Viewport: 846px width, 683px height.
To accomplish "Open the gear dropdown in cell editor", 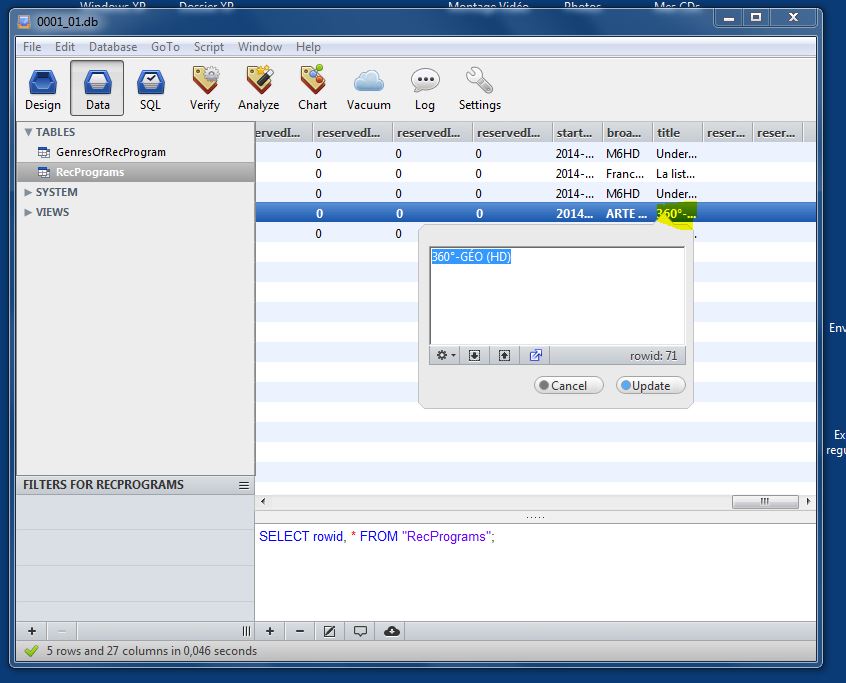I will (445, 355).
